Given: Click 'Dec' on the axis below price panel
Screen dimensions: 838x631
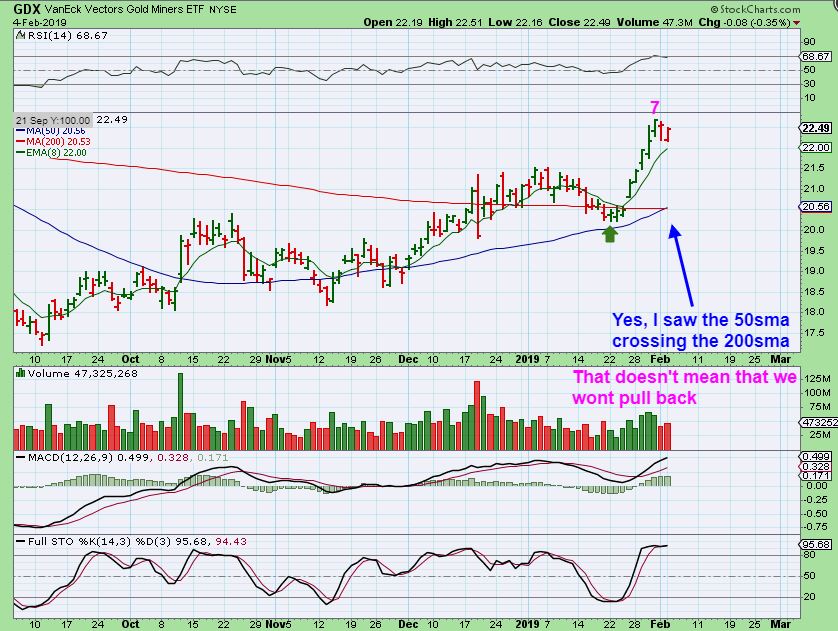Looking at the screenshot, I should click(x=408, y=359).
